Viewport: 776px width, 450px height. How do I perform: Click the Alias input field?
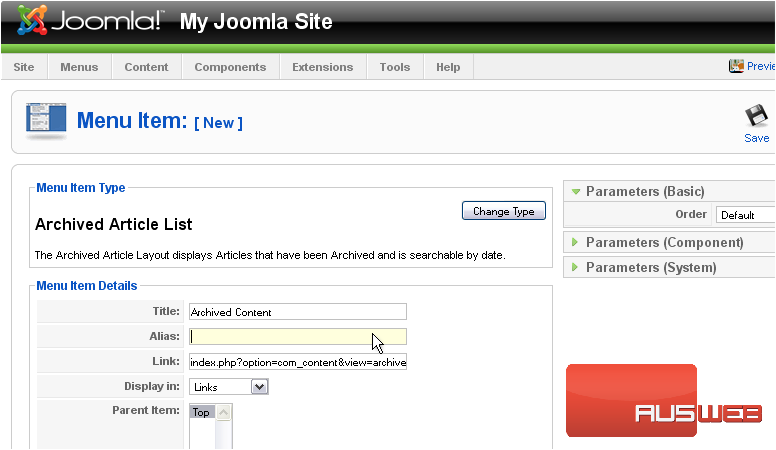point(297,337)
